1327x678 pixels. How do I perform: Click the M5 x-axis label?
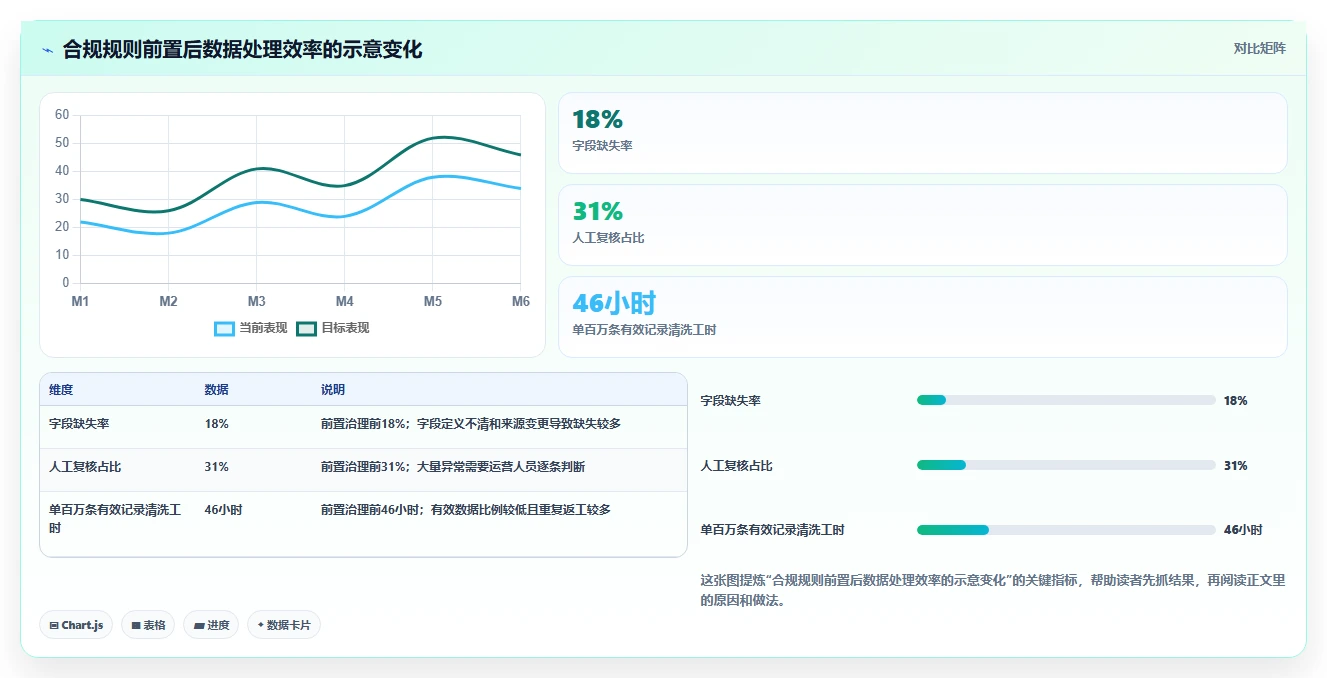[432, 301]
